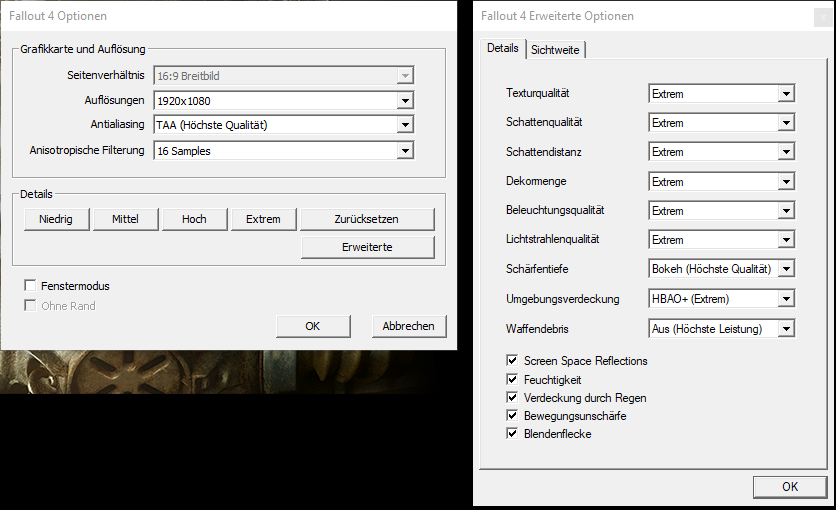
Task: Click the disabled Seitenverhältnis dropdown
Action: click(283, 76)
